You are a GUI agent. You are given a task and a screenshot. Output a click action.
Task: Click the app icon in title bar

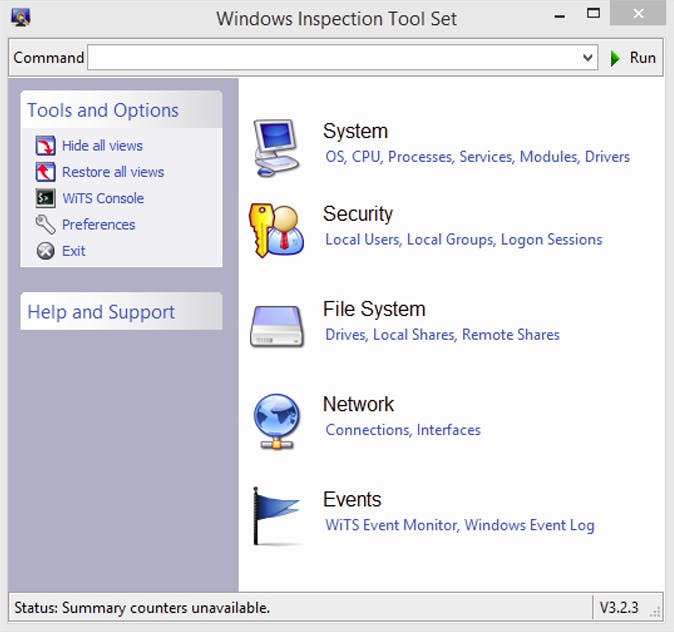[x=21, y=18]
